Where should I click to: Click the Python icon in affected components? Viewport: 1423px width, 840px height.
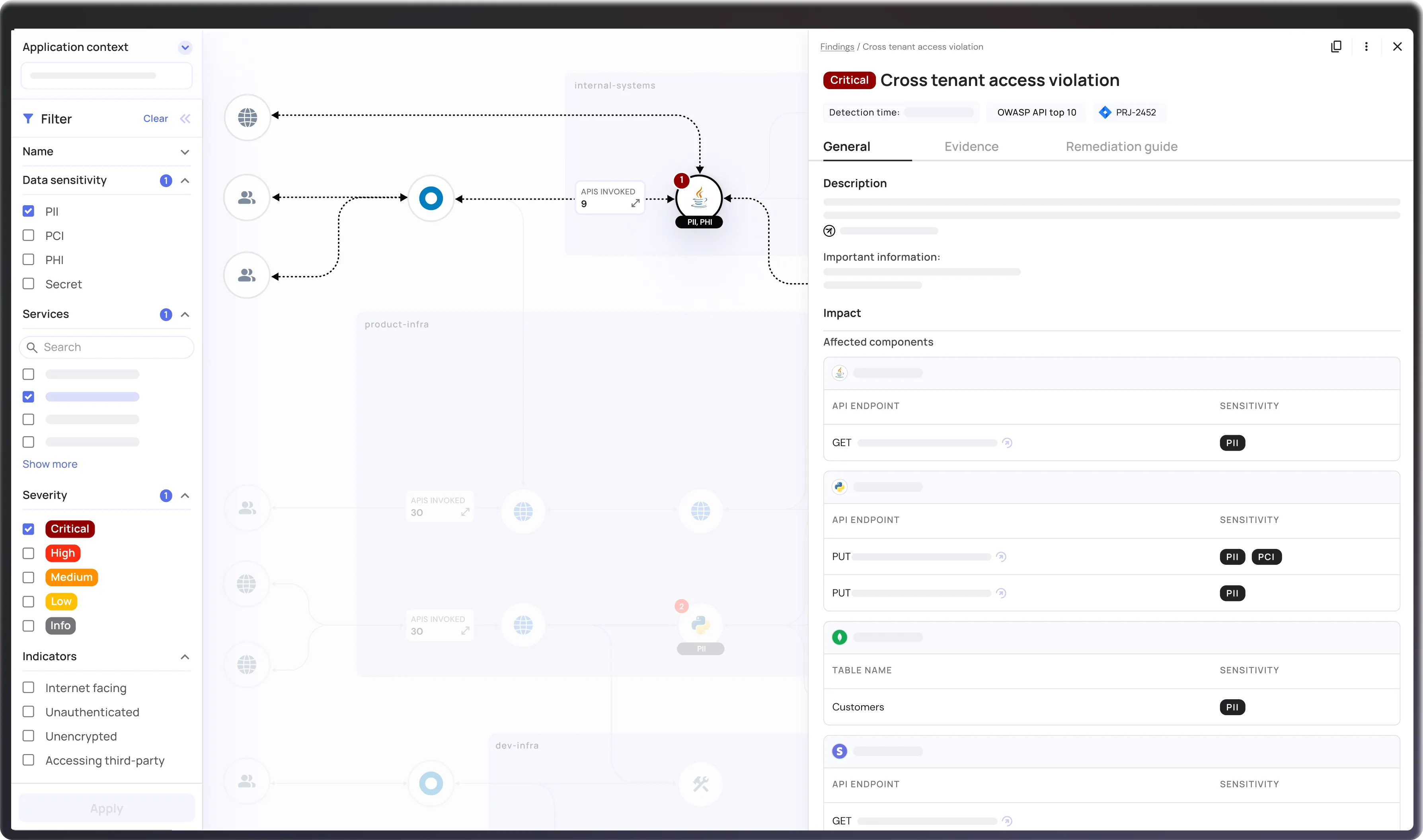pos(839,486)
